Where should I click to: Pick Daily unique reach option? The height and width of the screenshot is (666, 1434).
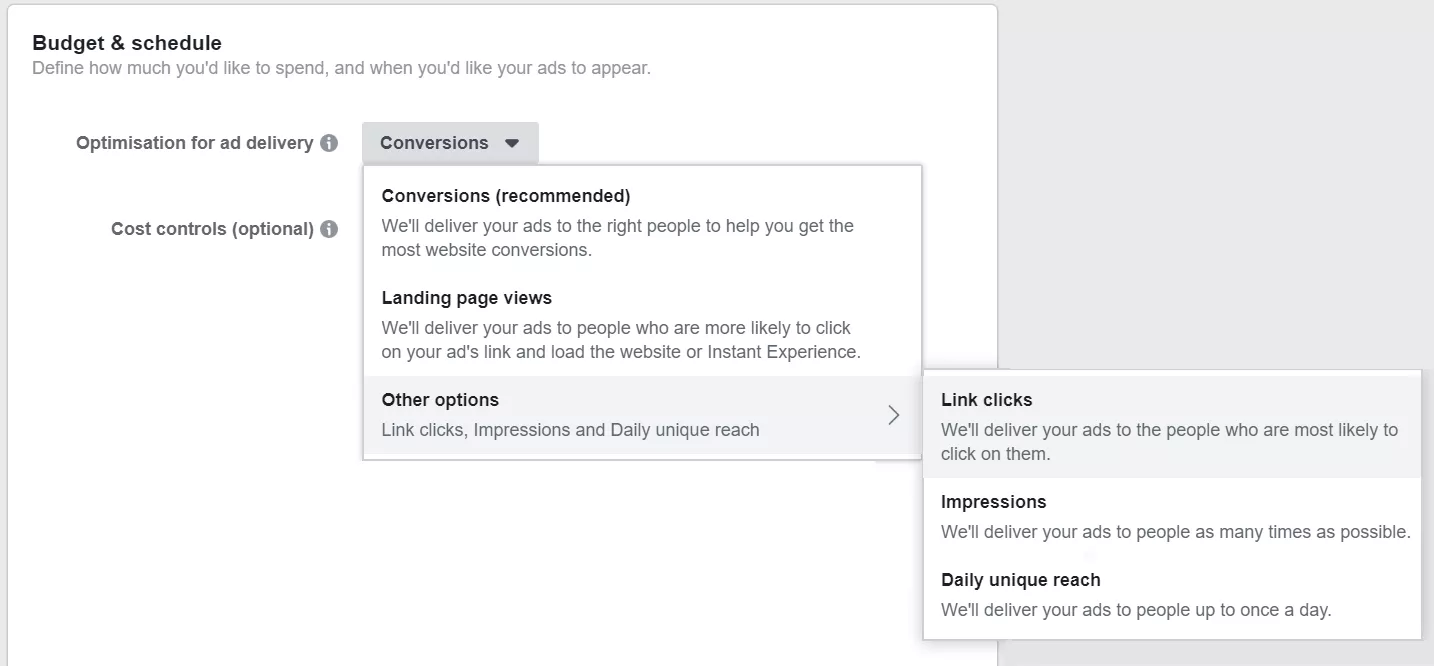(x=1020, y=580)
